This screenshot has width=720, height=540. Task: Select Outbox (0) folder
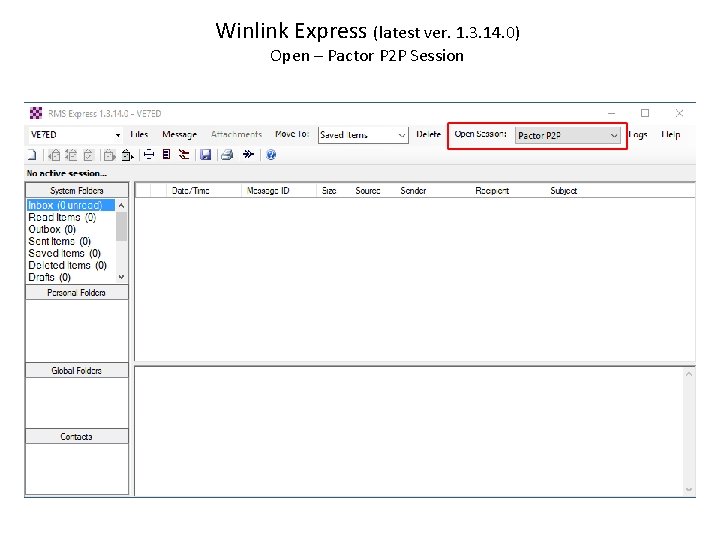click(x=52, y=229)
